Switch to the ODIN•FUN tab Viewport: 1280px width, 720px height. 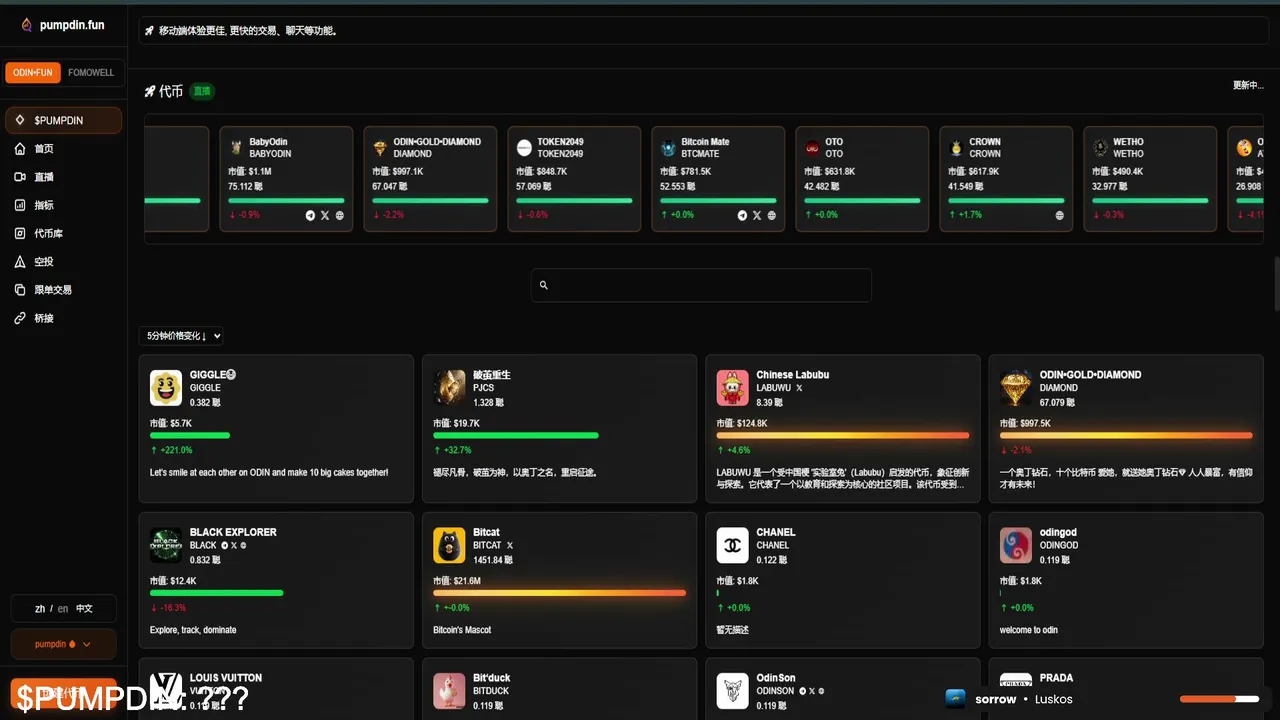(x=33, y=73)
